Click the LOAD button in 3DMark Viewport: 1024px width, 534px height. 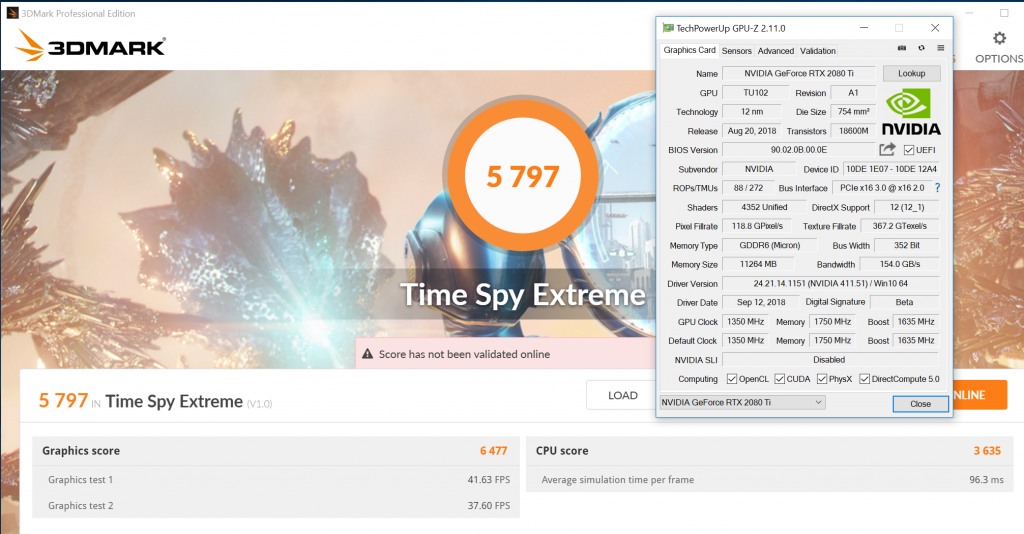(x=622, y=395)
